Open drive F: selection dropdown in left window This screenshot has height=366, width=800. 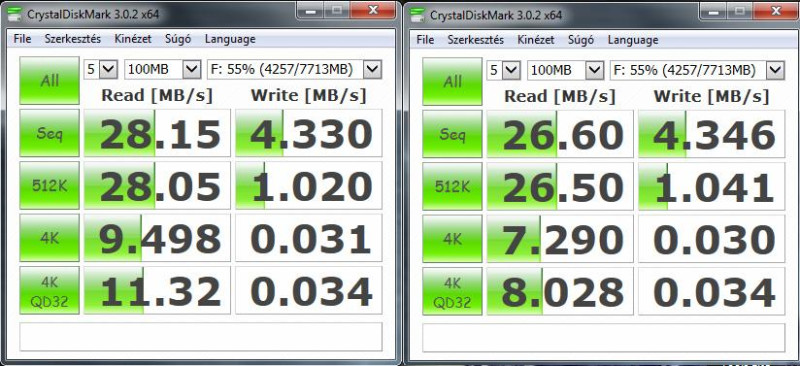pyautogui.click(x=294, y=69)
